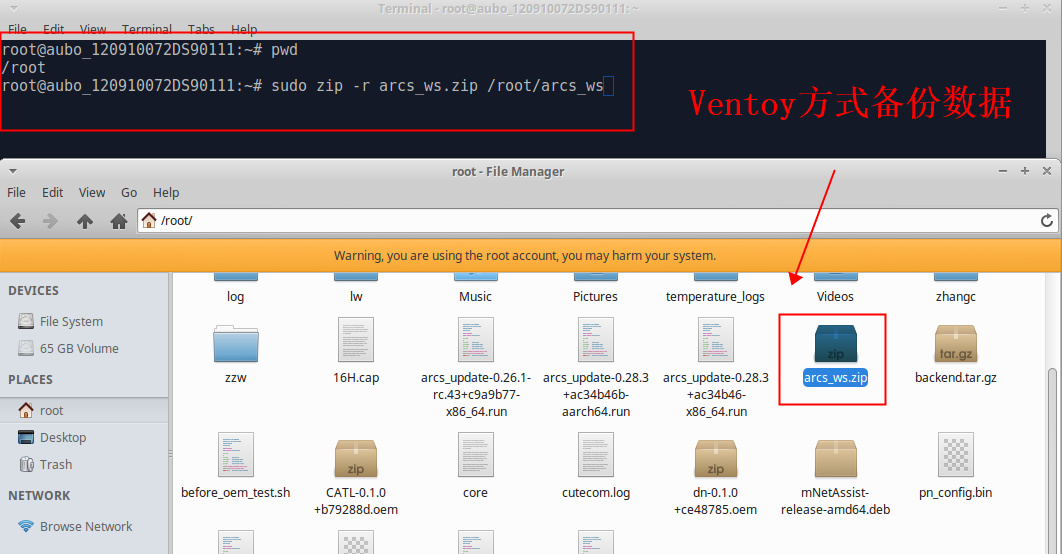The image size is (1062, 554).
Task: Select CATL-0.1.0+b79288d.oem package icon
Action: click(x=356, y=459)
